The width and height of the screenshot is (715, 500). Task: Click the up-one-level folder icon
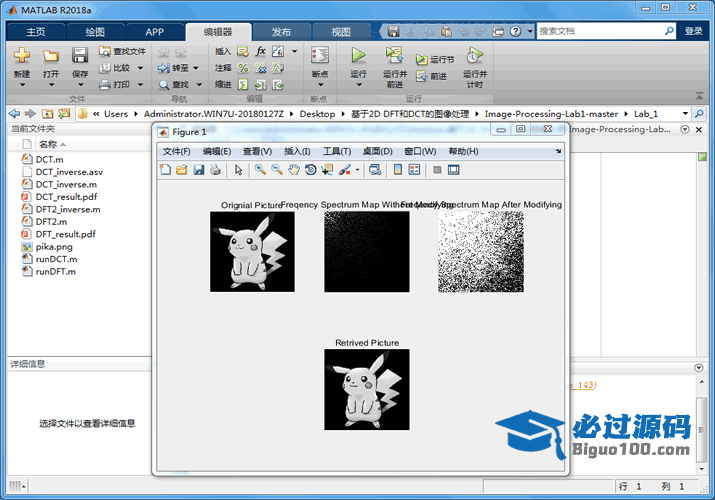47,113
